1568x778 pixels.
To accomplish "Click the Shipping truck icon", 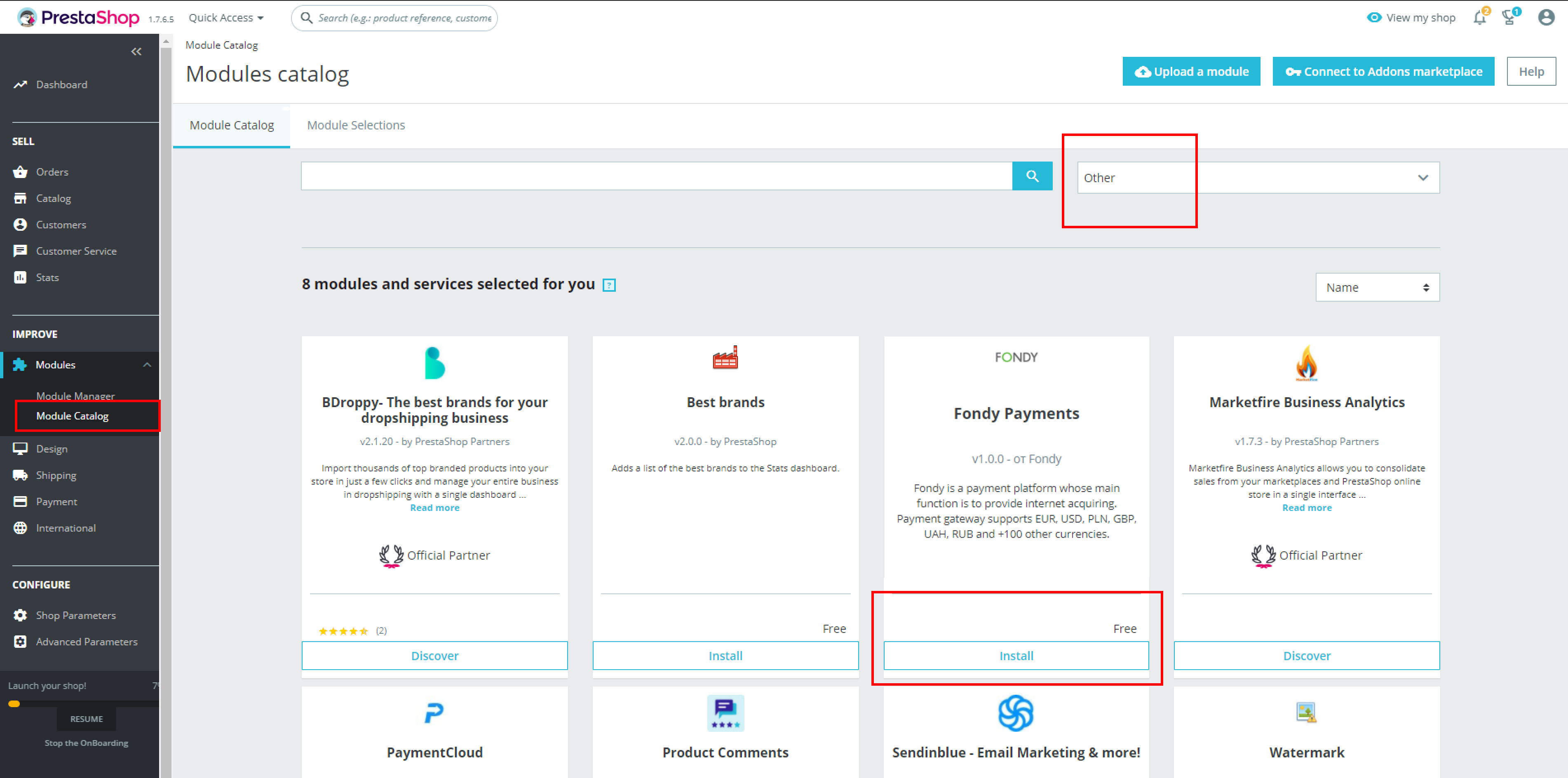I will tap(20, 475).
